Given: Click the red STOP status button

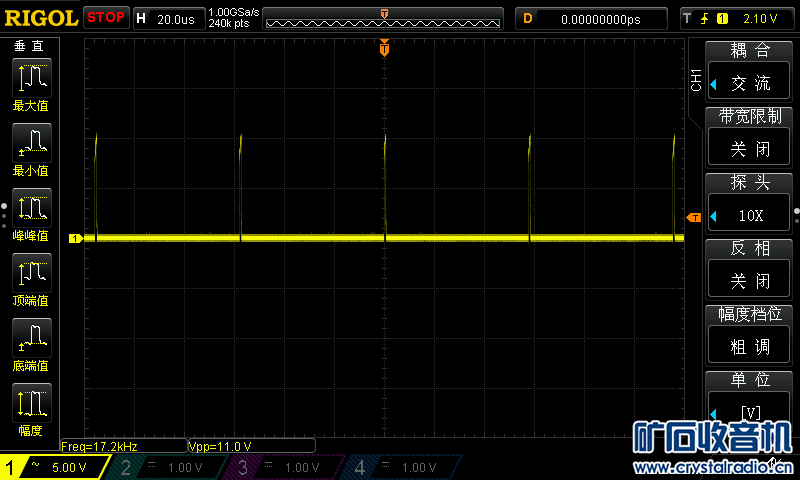Looking at the screenshot, I should pyautogui.click(x=105, y=17).
